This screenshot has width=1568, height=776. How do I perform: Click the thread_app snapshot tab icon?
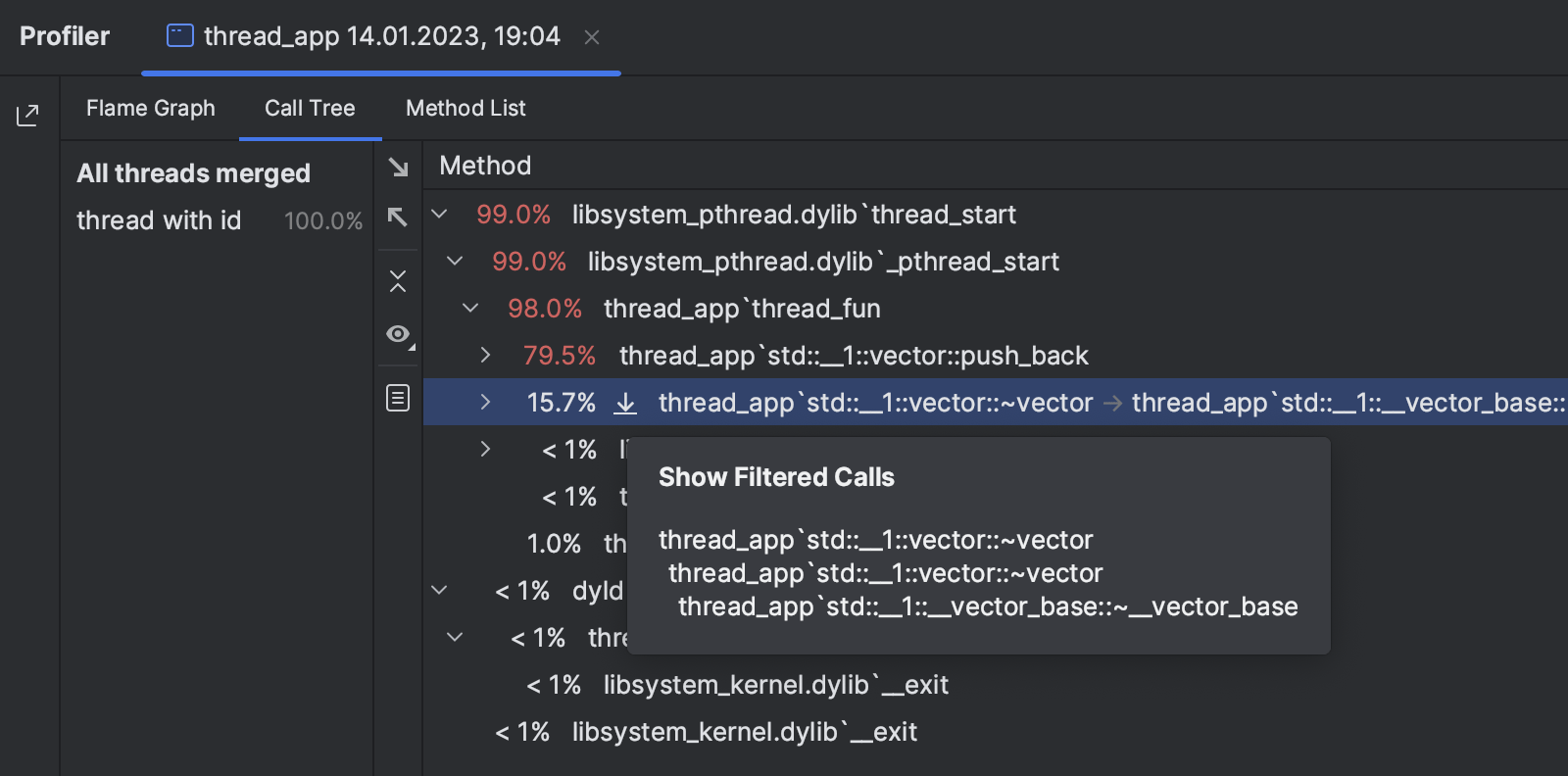coord(180,36)
